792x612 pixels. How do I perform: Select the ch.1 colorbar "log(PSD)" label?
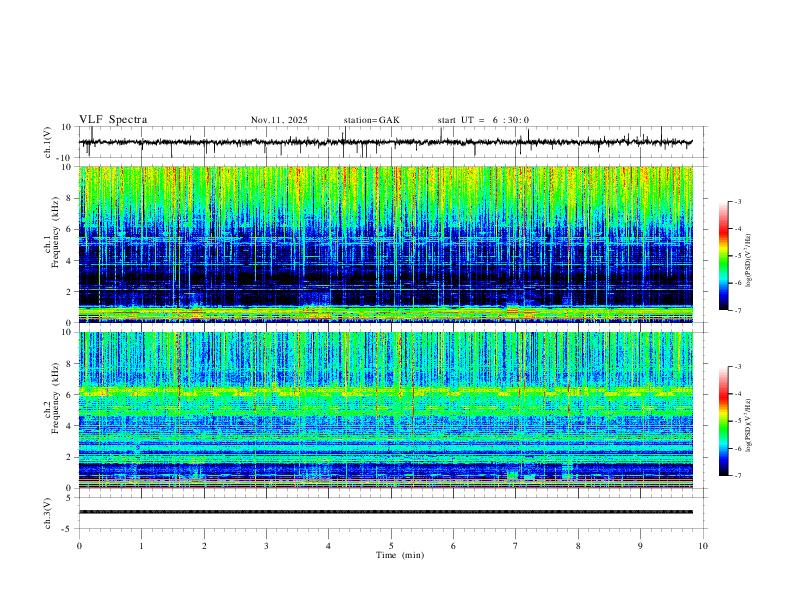(748, 261)
